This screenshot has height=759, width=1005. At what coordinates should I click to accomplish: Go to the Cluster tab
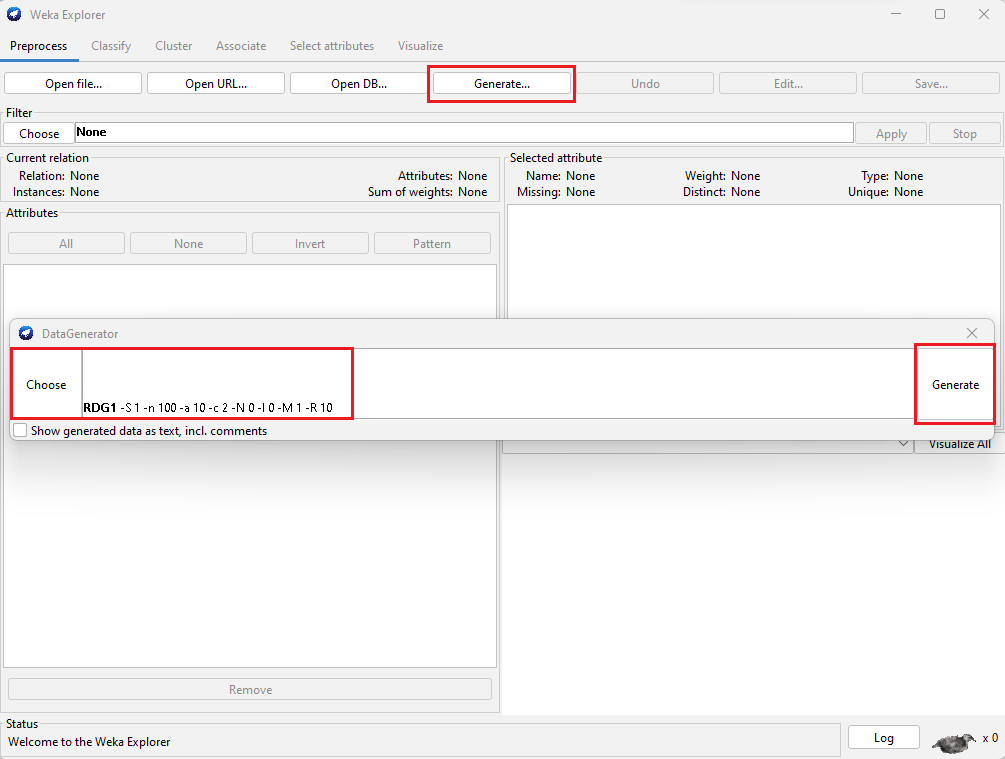click(x=174, y=46)
